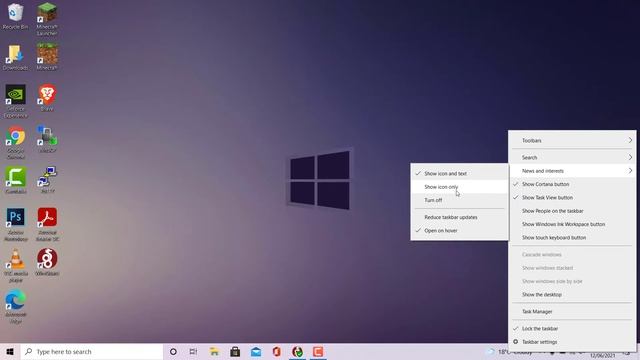
Task: Select the Brave browser shortcut
Action: point(47,98)
